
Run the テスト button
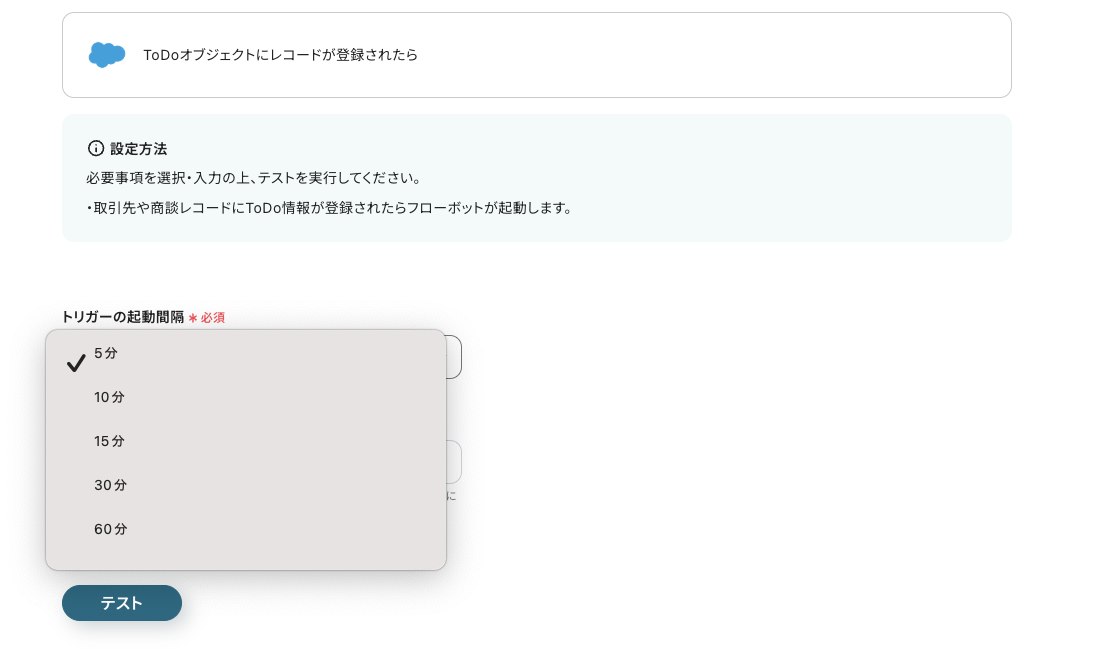click(x=122, y=603)
